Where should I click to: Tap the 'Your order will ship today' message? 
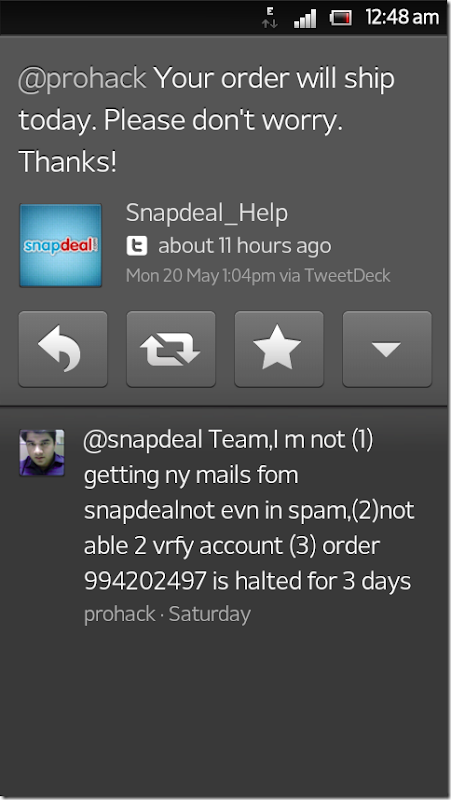pos(207,120)
